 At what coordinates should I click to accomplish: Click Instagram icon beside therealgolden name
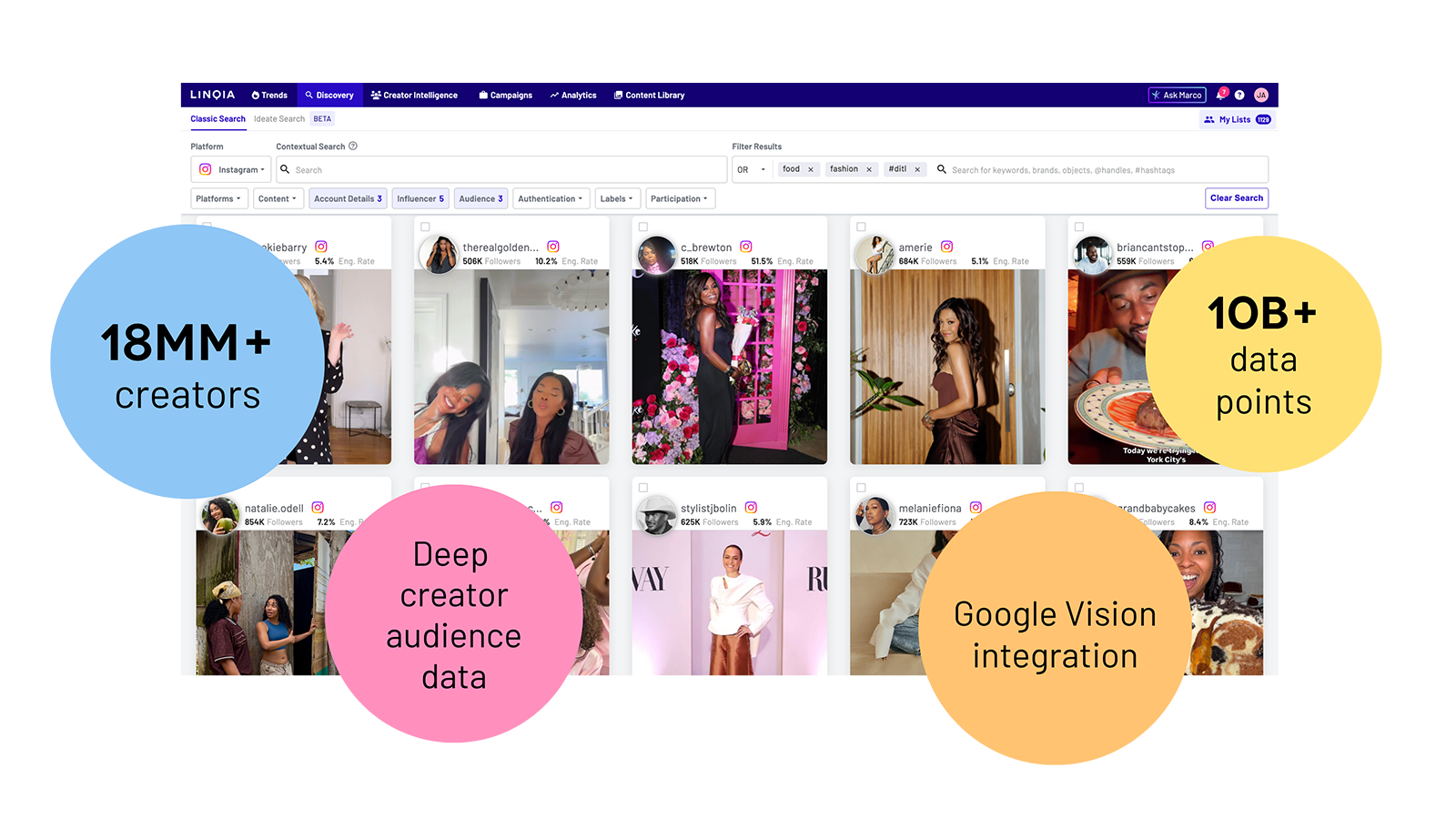click(553, 247)
